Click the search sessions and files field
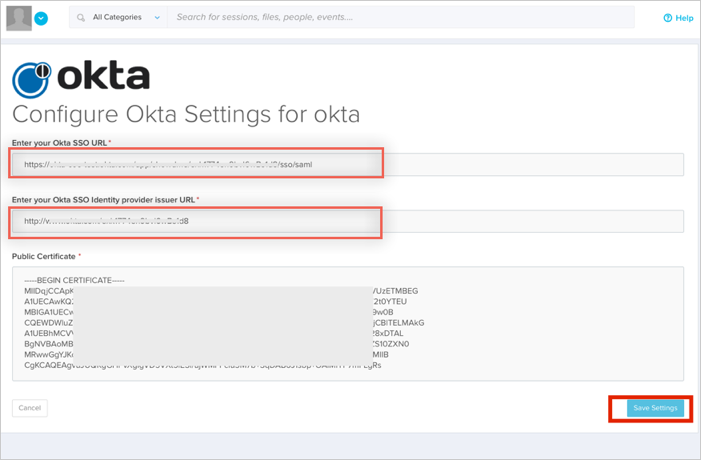701x460 pixels. coord(400,18)
